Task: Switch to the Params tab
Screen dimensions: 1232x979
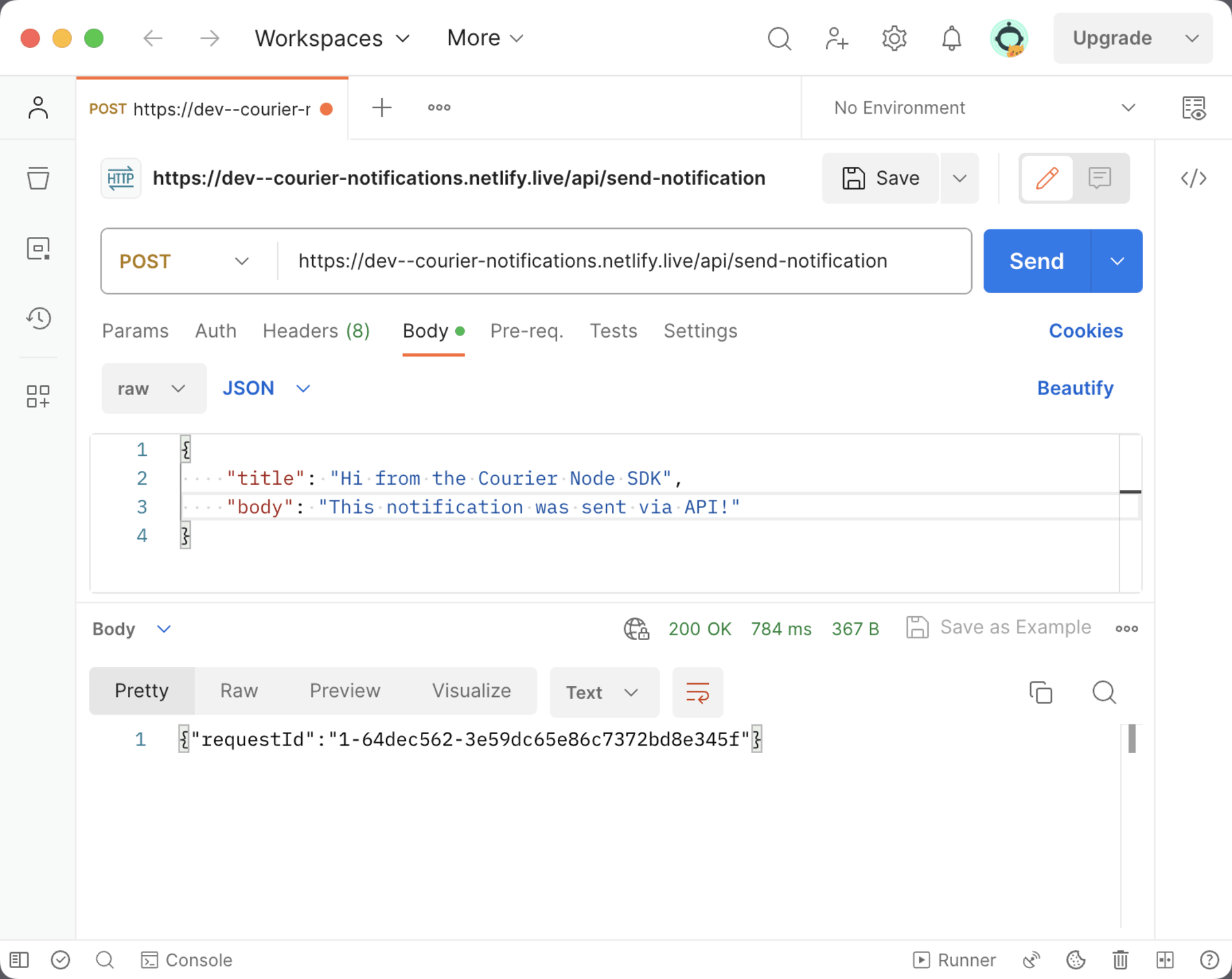Action: pos(136,331)
